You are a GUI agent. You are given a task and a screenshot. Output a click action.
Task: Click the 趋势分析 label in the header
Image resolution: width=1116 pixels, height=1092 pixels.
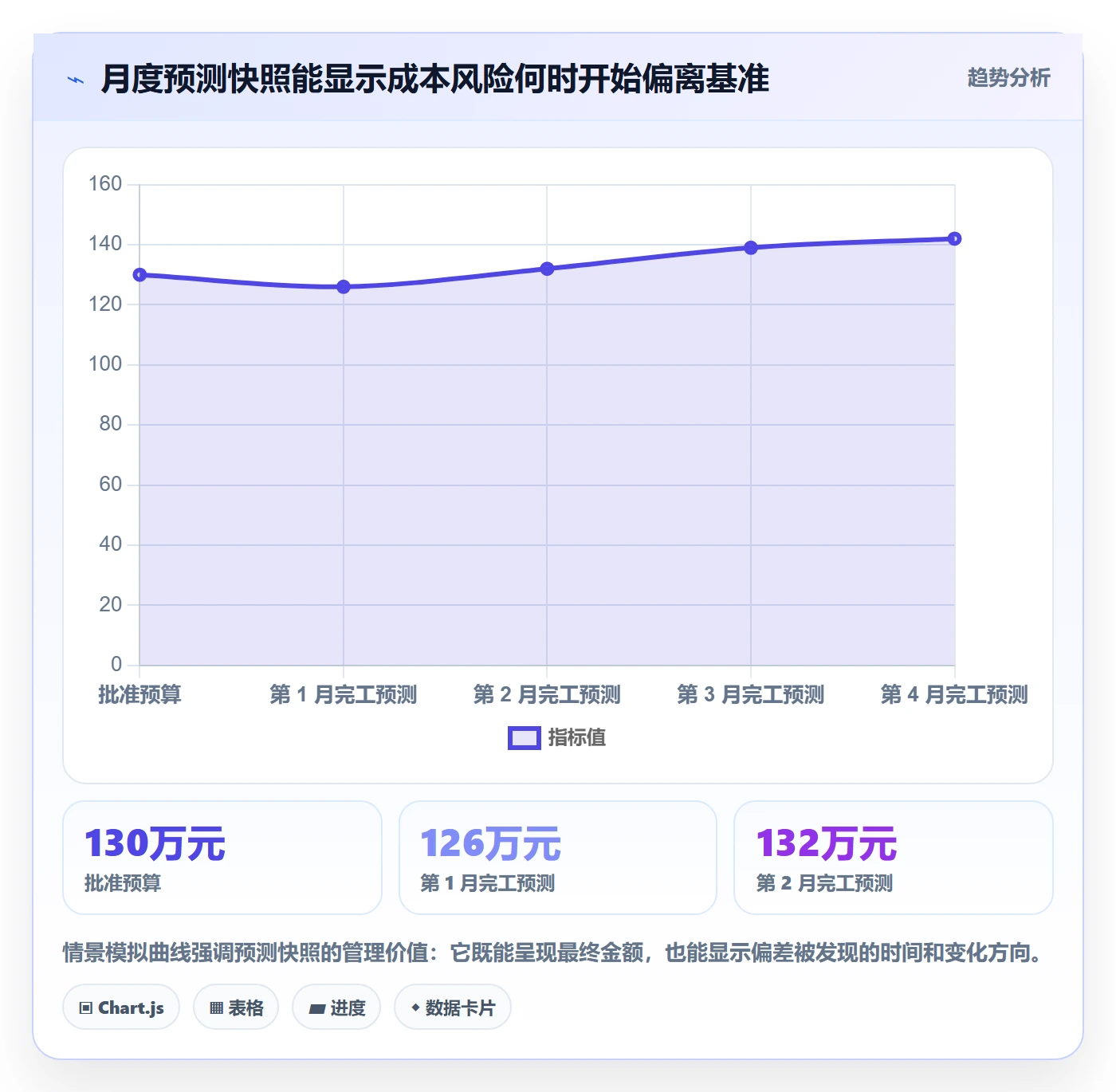click(1008, 78)
